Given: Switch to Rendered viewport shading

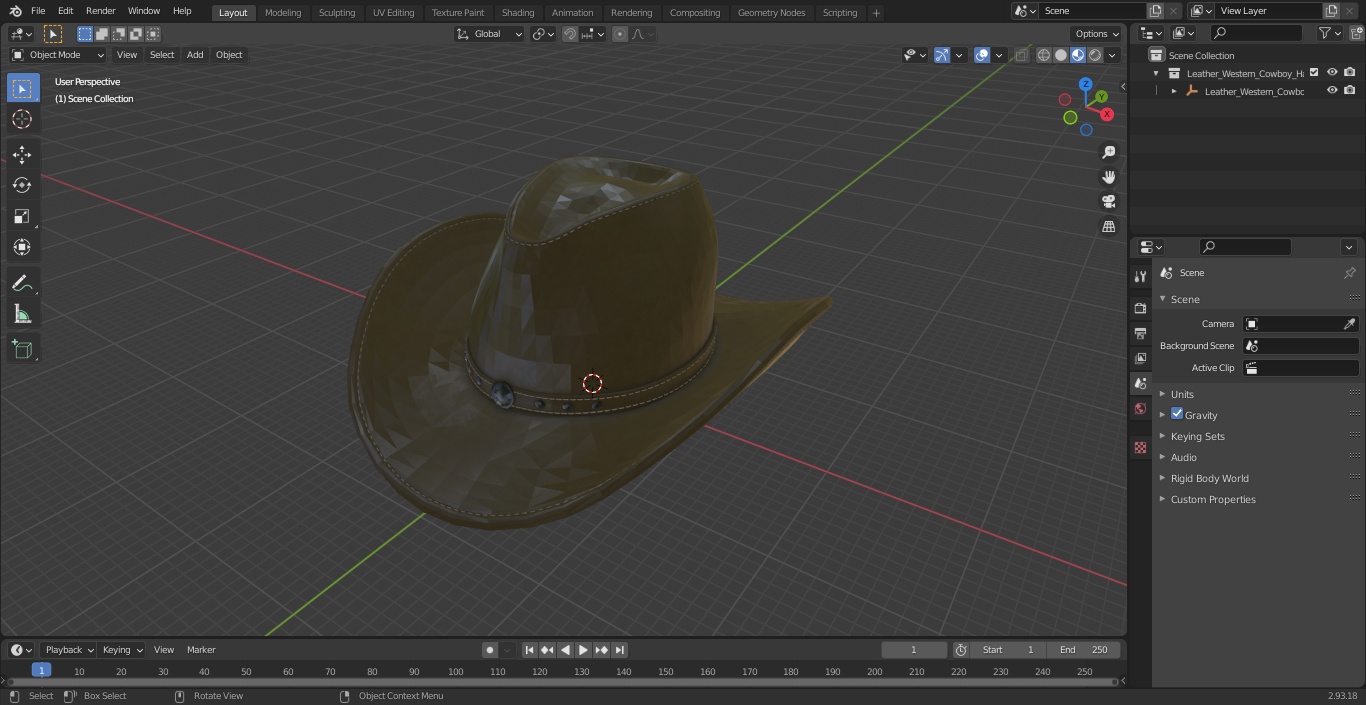Looking at the screenshot, I should 1095,55.
